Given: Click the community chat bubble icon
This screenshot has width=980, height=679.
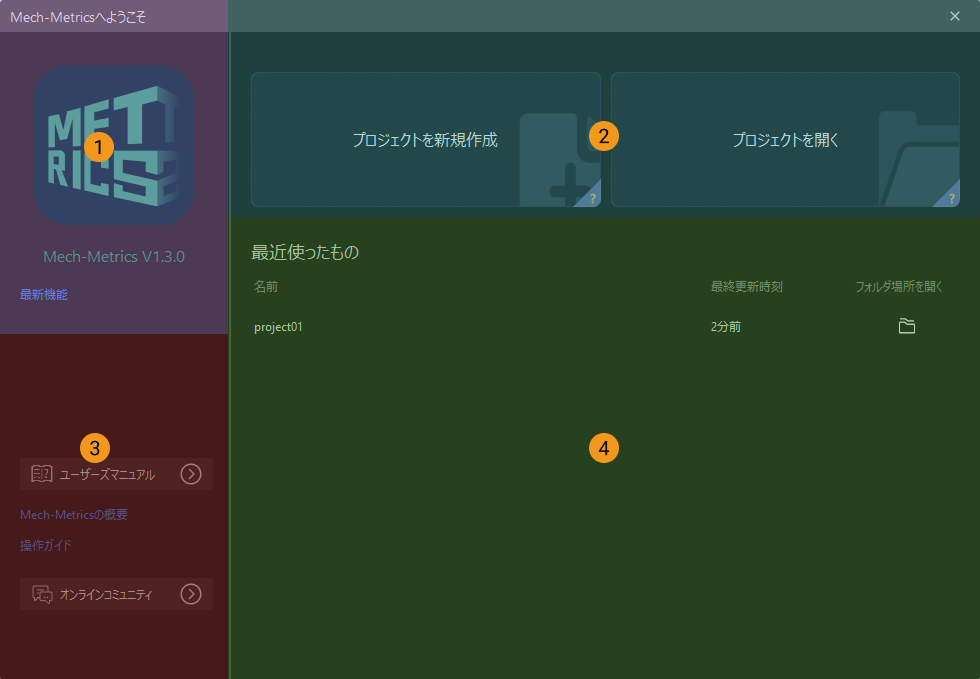Looking at the screenshot, I should click(x=42, y=594).
